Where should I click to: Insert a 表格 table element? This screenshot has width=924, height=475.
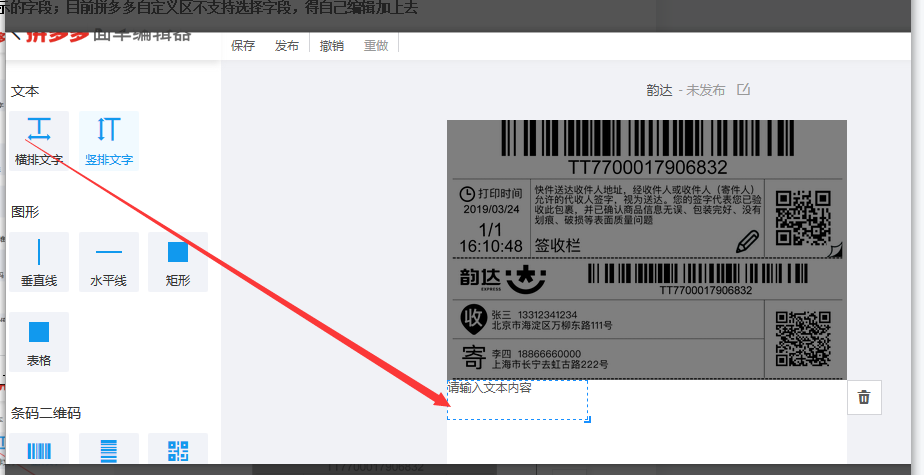(39, 342)
